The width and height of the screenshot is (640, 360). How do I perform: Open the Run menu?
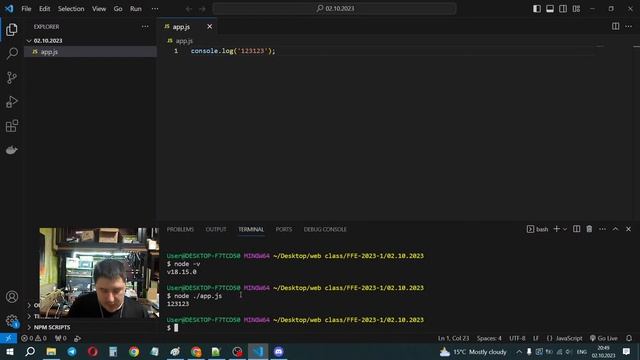[136, 9]
